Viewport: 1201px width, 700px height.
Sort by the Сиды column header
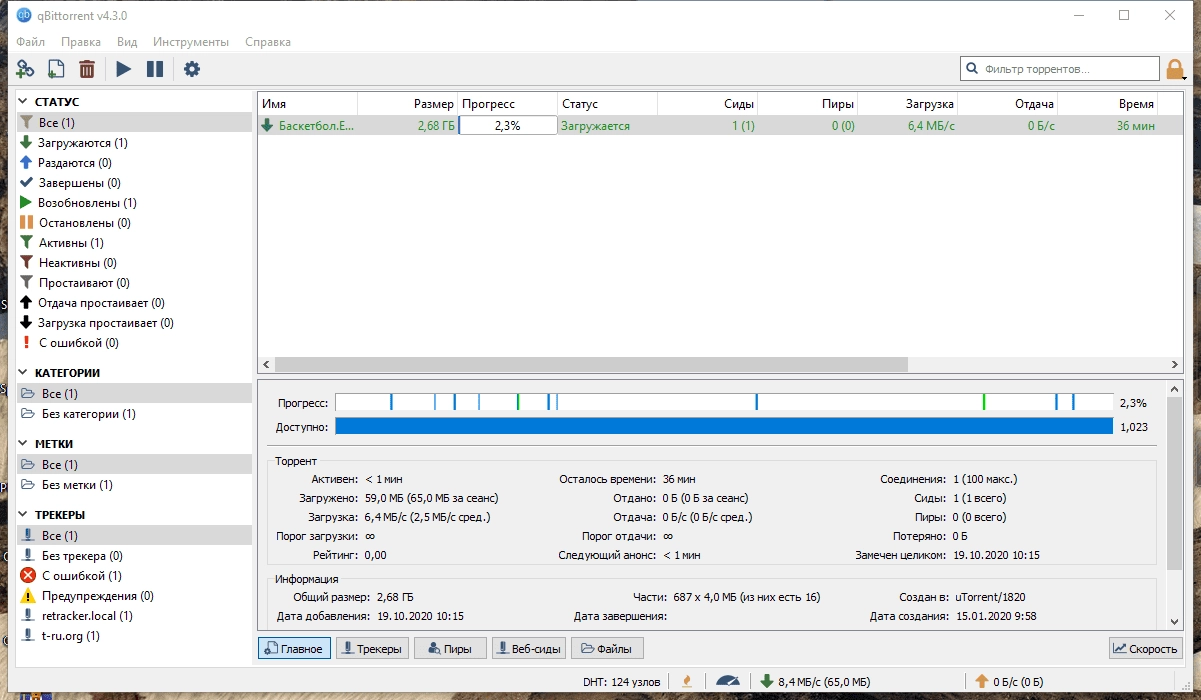[707, 104]
